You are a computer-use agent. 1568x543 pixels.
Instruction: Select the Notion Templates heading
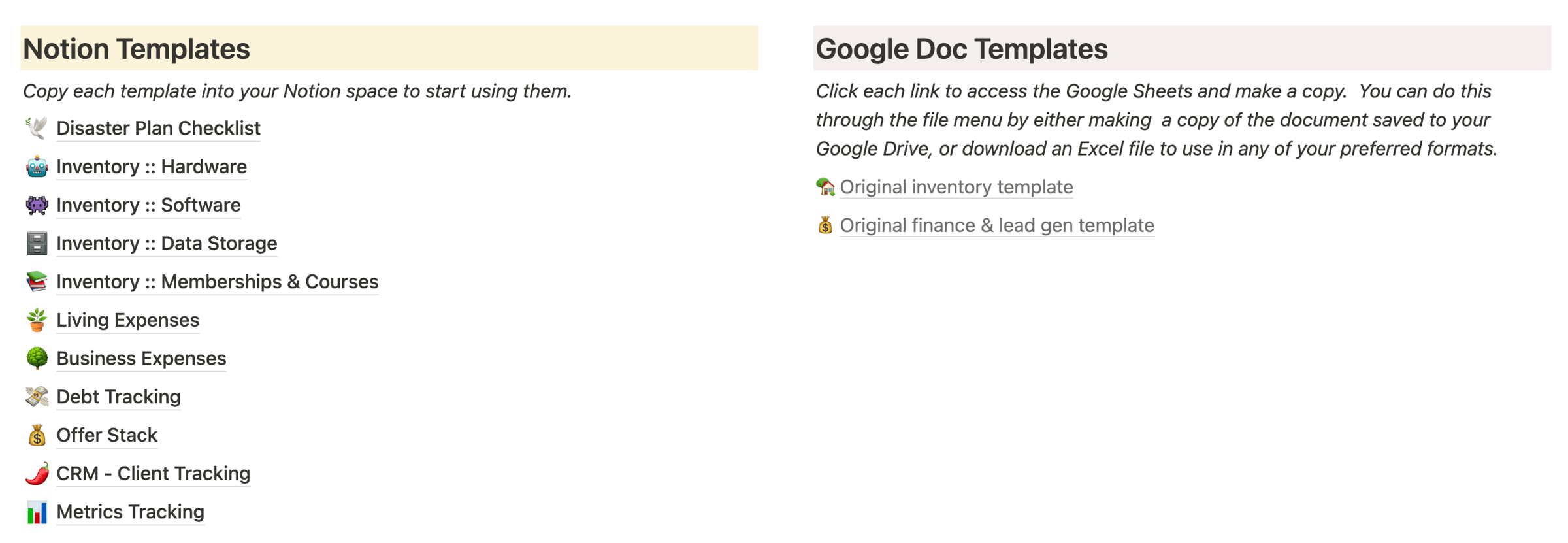[x=137, y=49]
